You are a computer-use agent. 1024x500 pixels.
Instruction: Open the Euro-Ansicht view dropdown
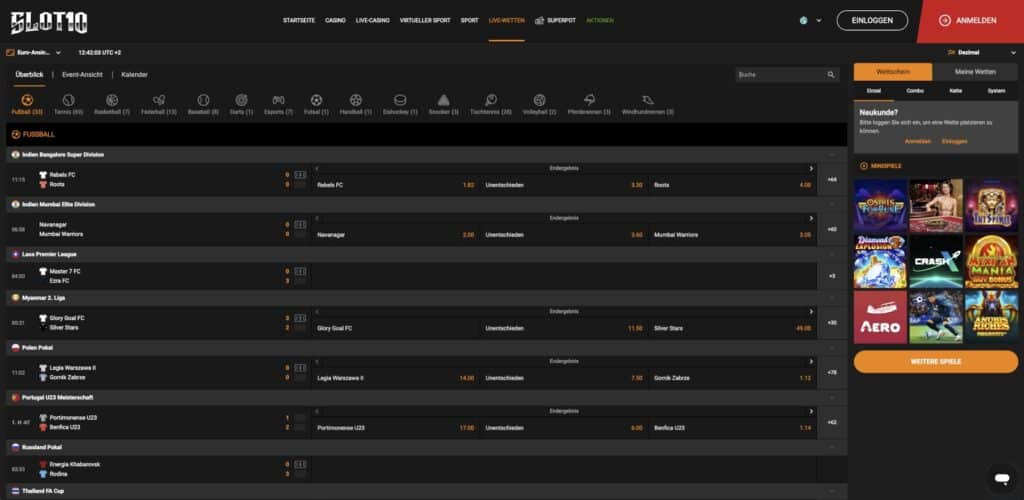click(x=33, y=52)
